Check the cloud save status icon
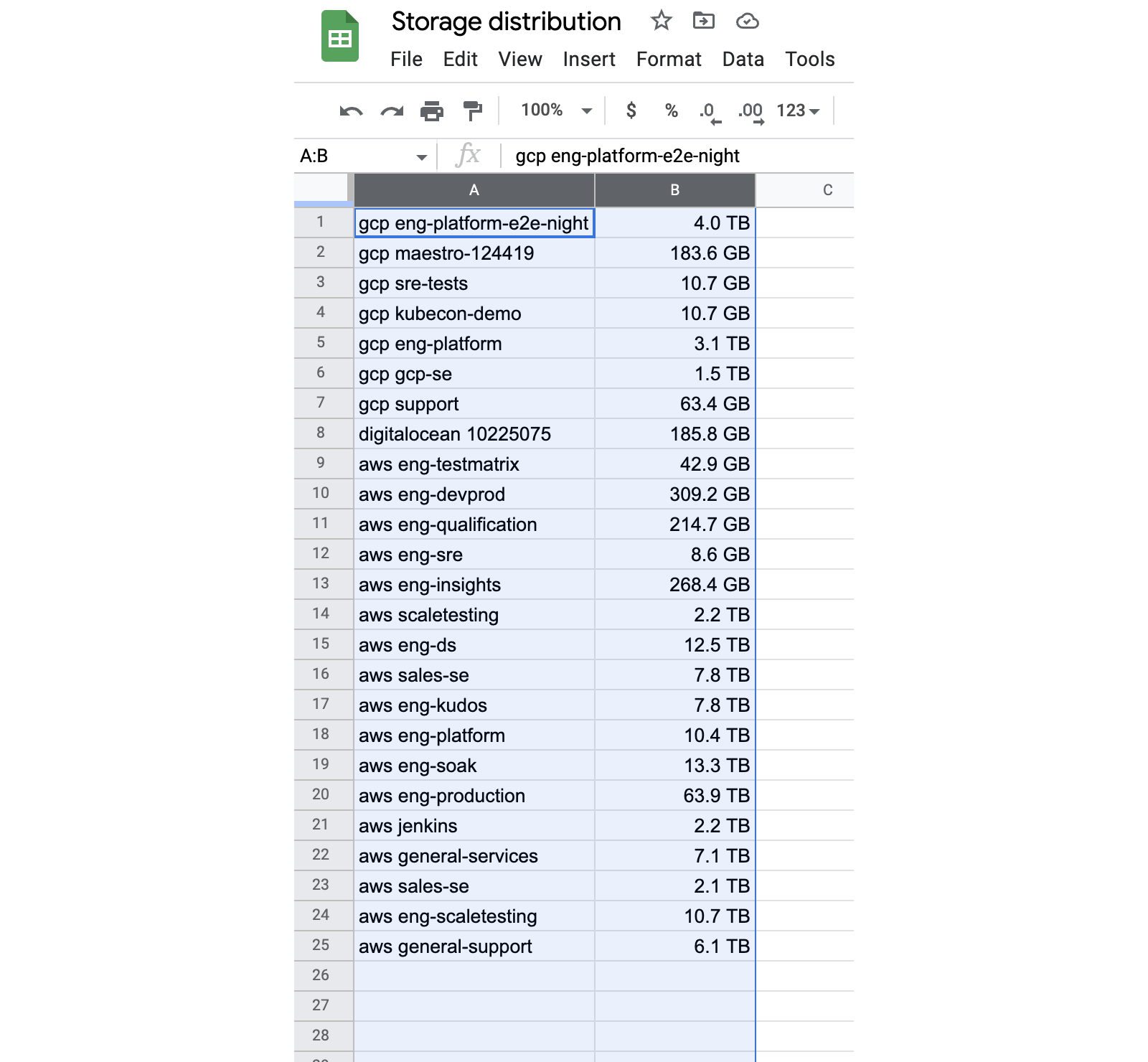 [747, 22]
